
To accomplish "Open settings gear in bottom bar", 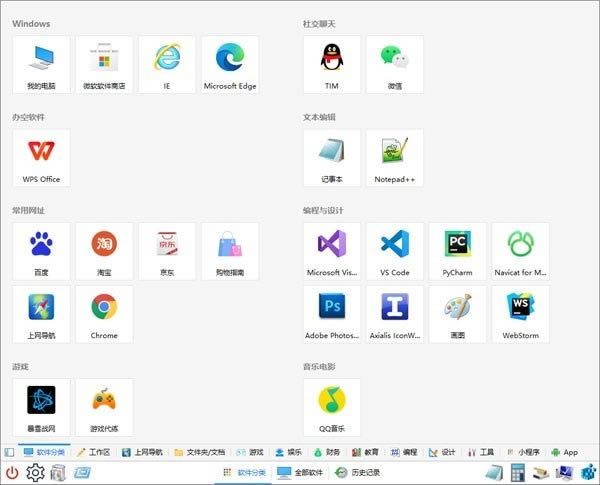I will point(35,472).
